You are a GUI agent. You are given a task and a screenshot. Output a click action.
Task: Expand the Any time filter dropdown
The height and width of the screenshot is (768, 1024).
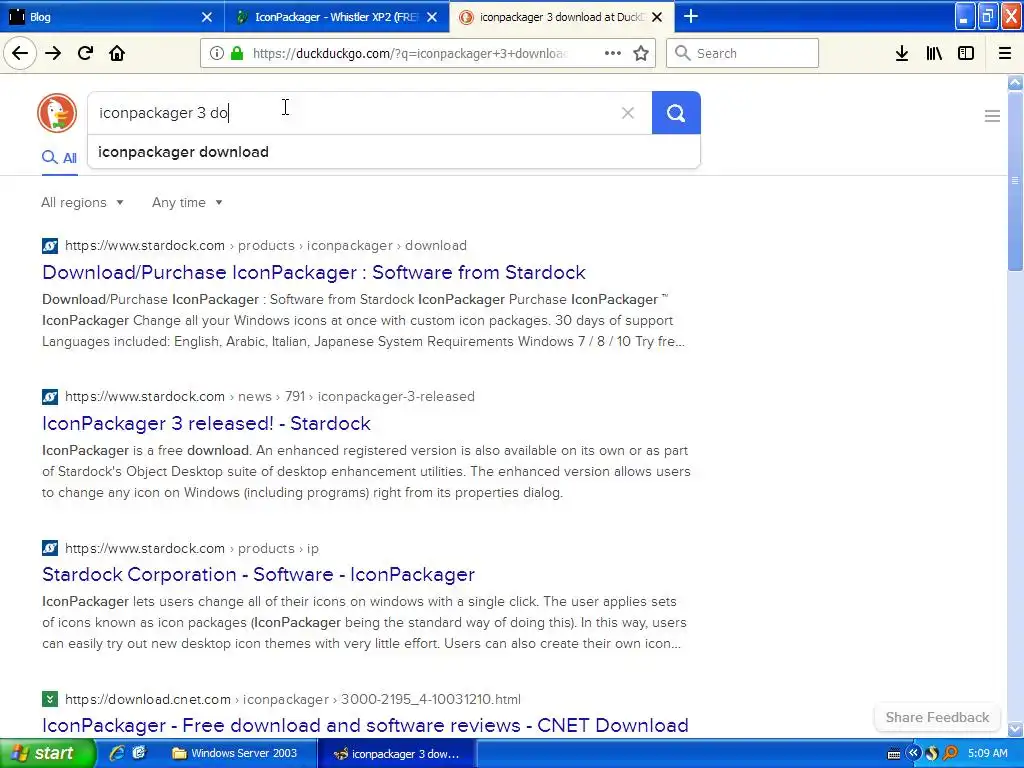(x=187, y=202)
